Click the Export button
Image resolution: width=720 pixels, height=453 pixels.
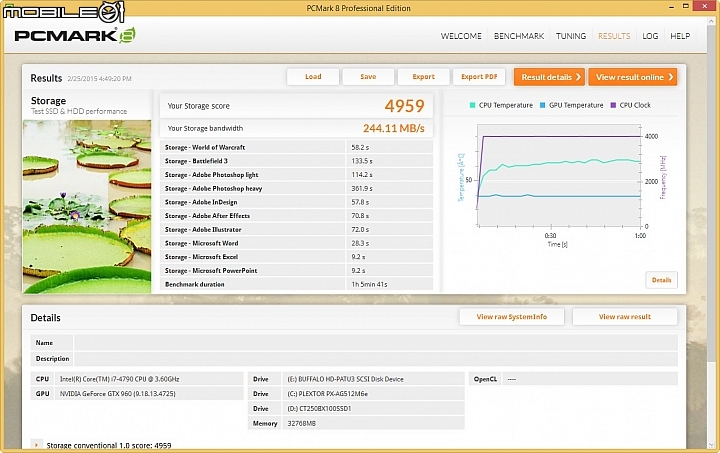click(423, 77)
